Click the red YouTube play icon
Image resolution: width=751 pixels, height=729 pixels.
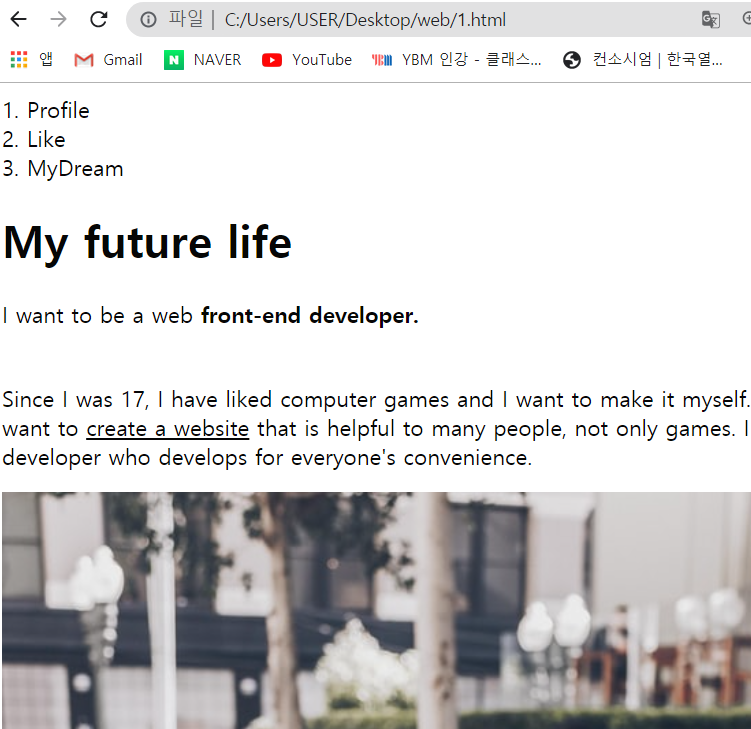pos(272,60)
